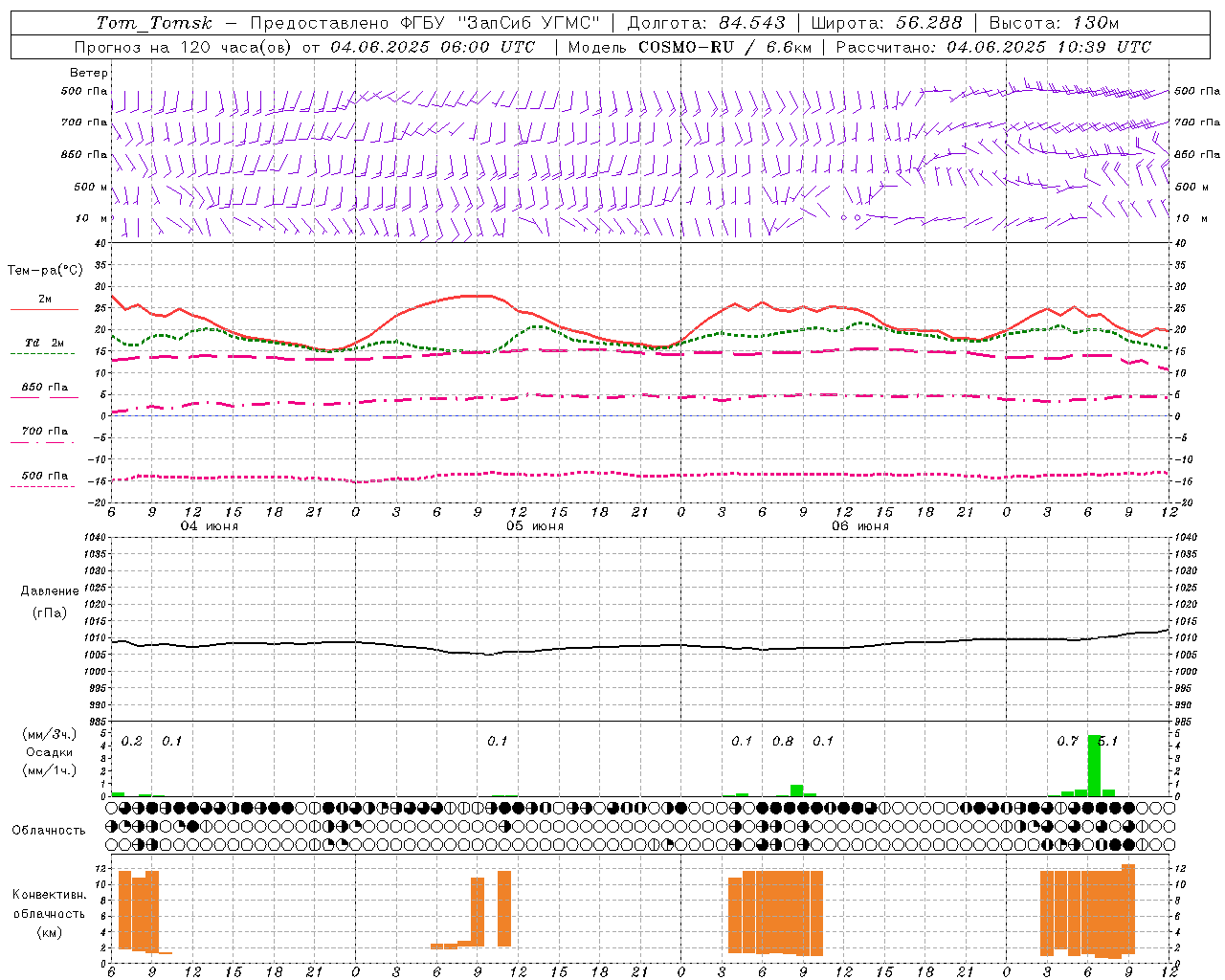This screenshot has width=1225, height=980.
Task: Click the precipitation value "5.1"
Action: (1108, 741)
